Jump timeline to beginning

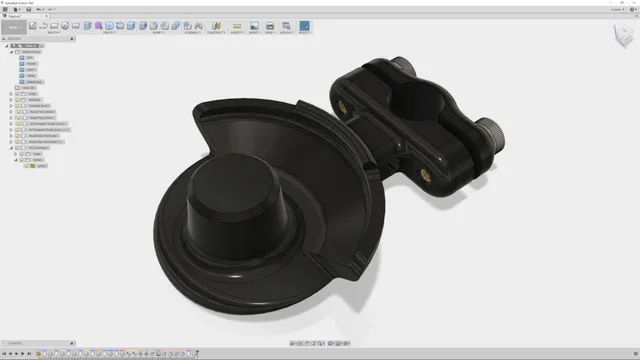pos(4,353)
